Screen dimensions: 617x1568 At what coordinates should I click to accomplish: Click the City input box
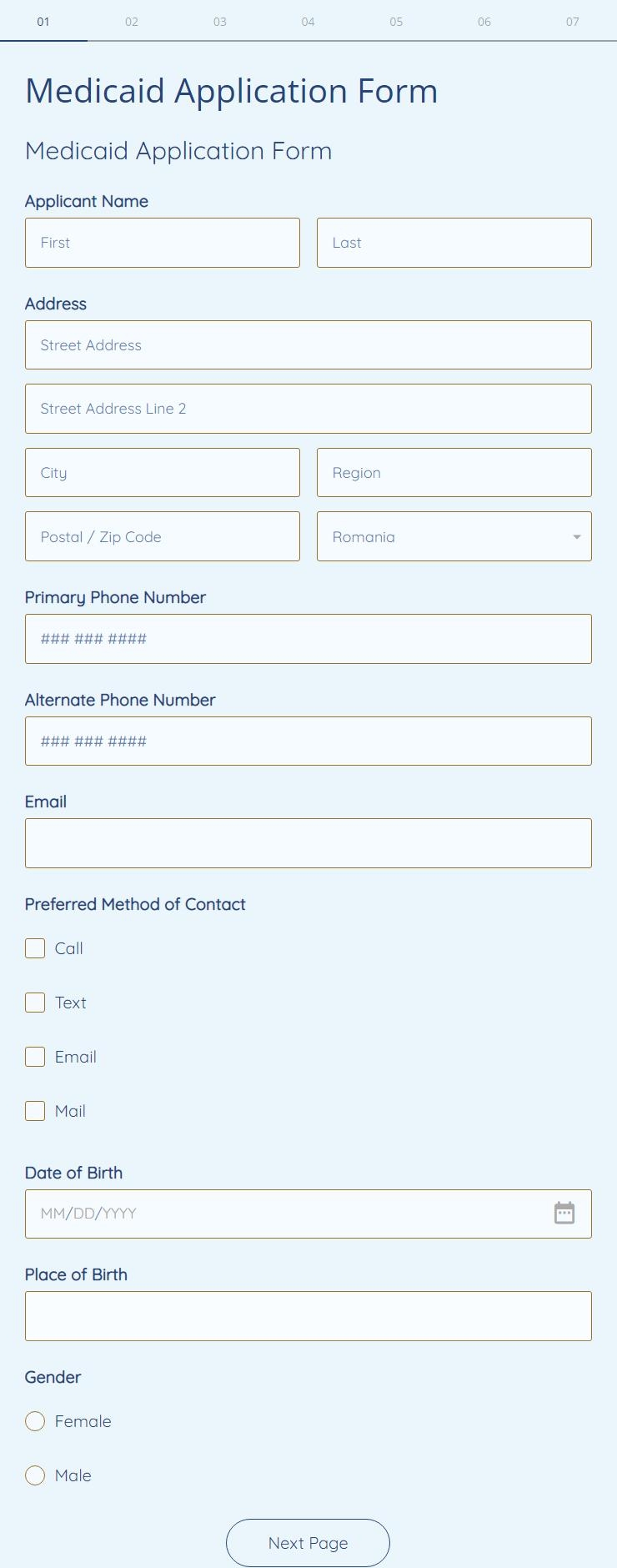tap(163, 472)
